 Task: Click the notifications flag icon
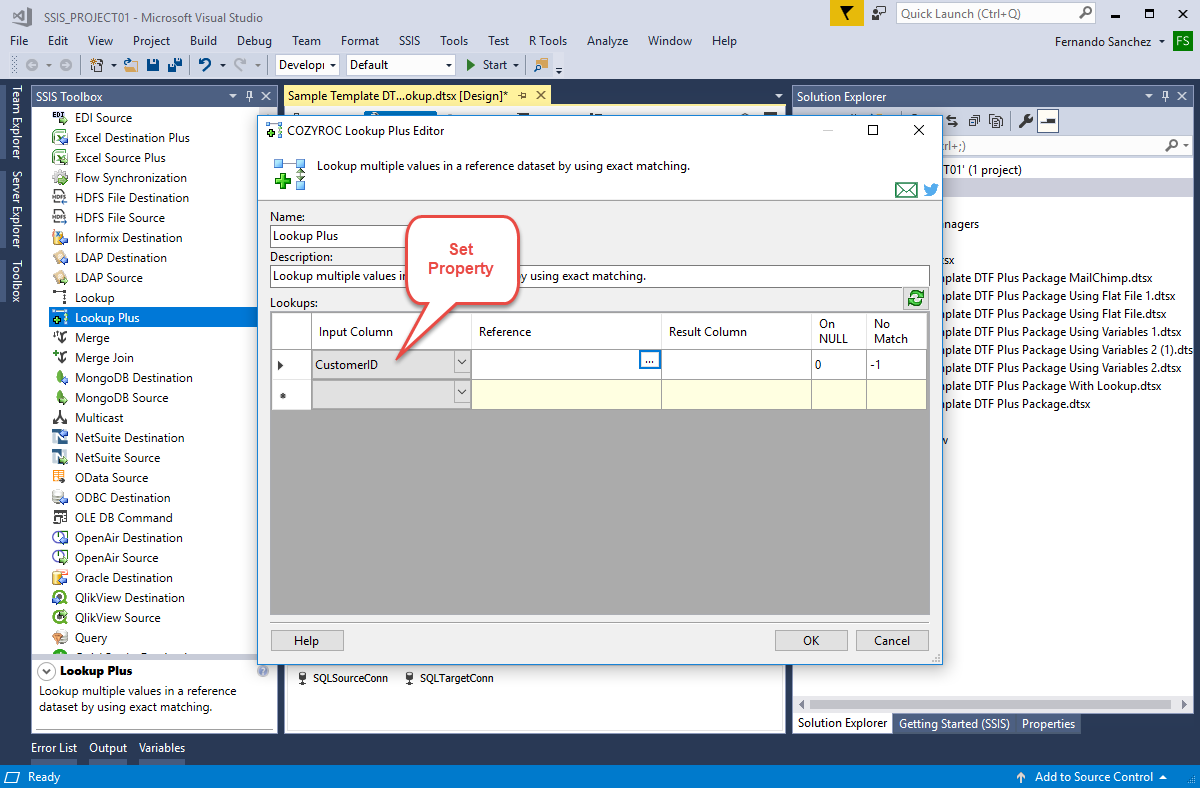(846, 13)
